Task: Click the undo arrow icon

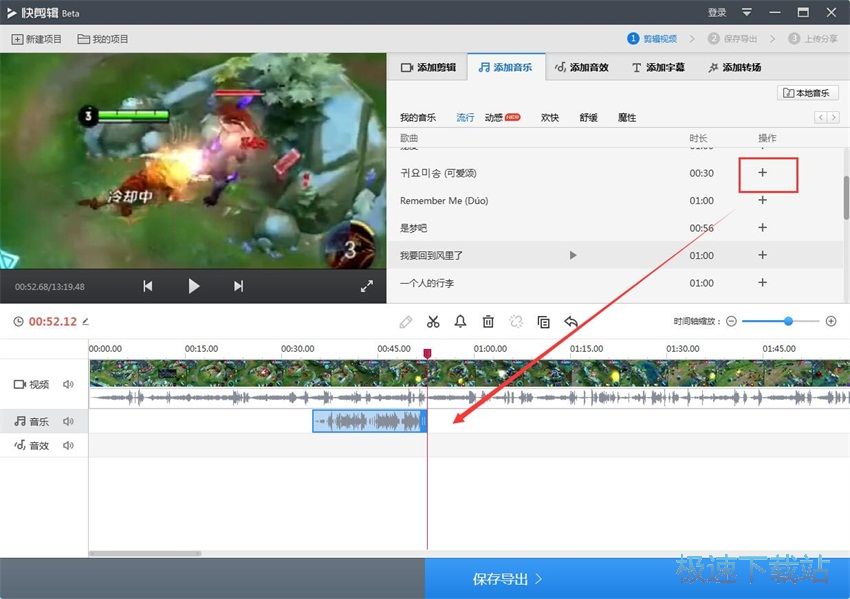Action: coord(571,322)
